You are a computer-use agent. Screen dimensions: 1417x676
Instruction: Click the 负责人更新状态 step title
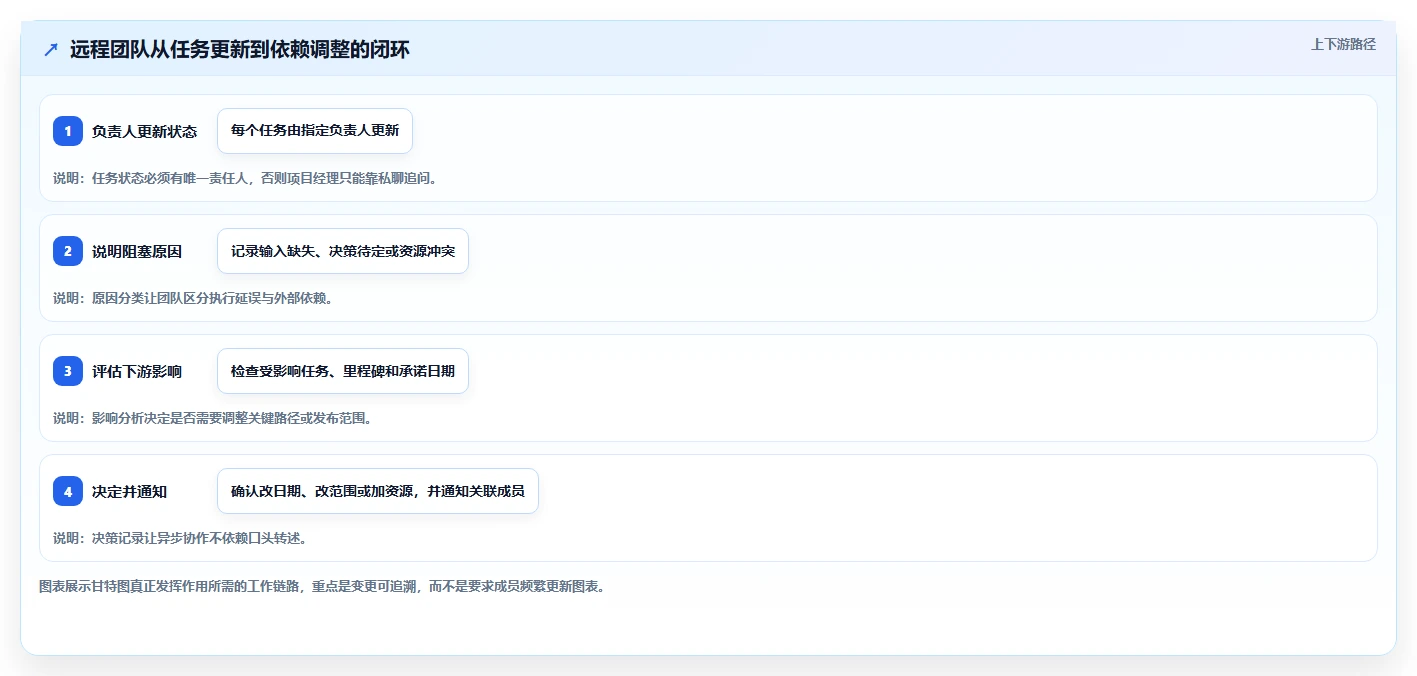pyautogui.click(x=145, y=131)
